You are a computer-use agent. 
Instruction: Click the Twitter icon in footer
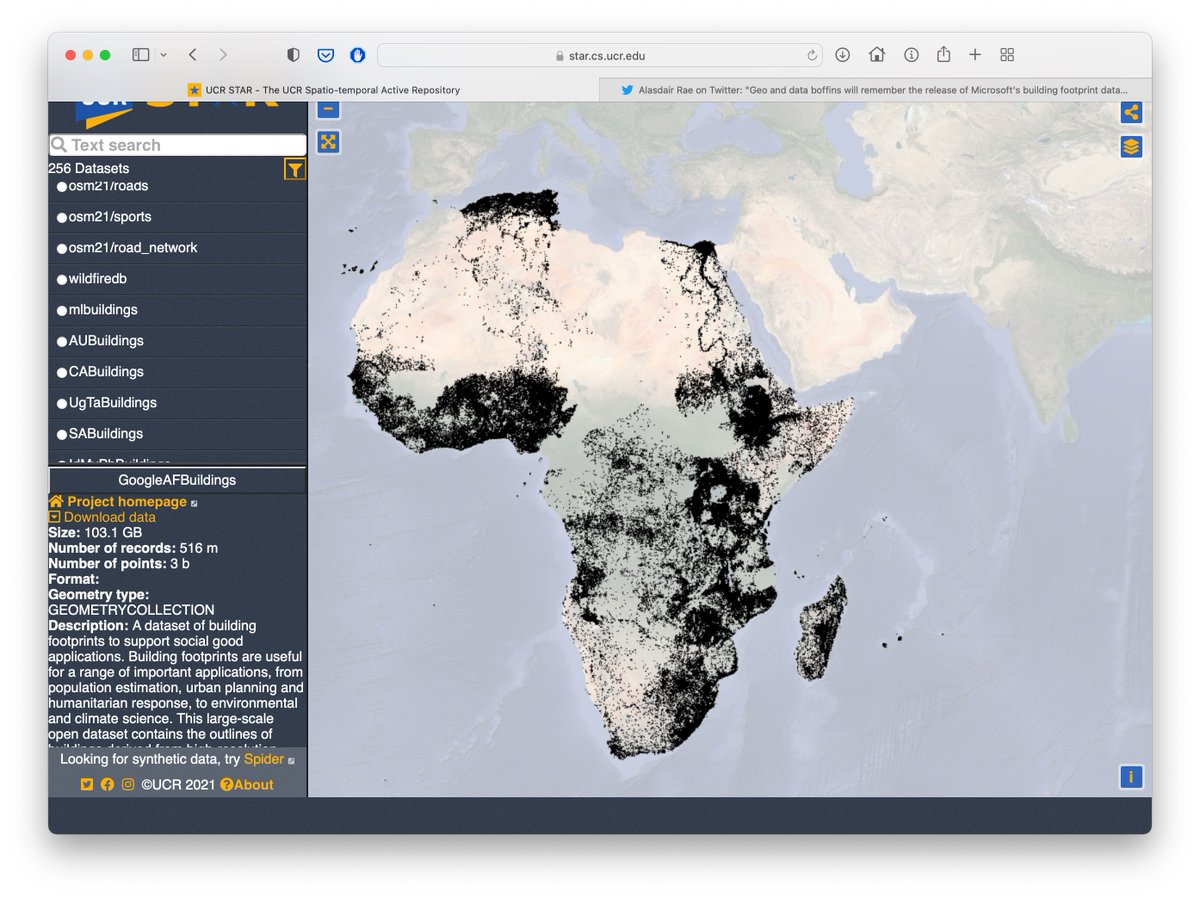pyautogui.click(x=87, y=785)
